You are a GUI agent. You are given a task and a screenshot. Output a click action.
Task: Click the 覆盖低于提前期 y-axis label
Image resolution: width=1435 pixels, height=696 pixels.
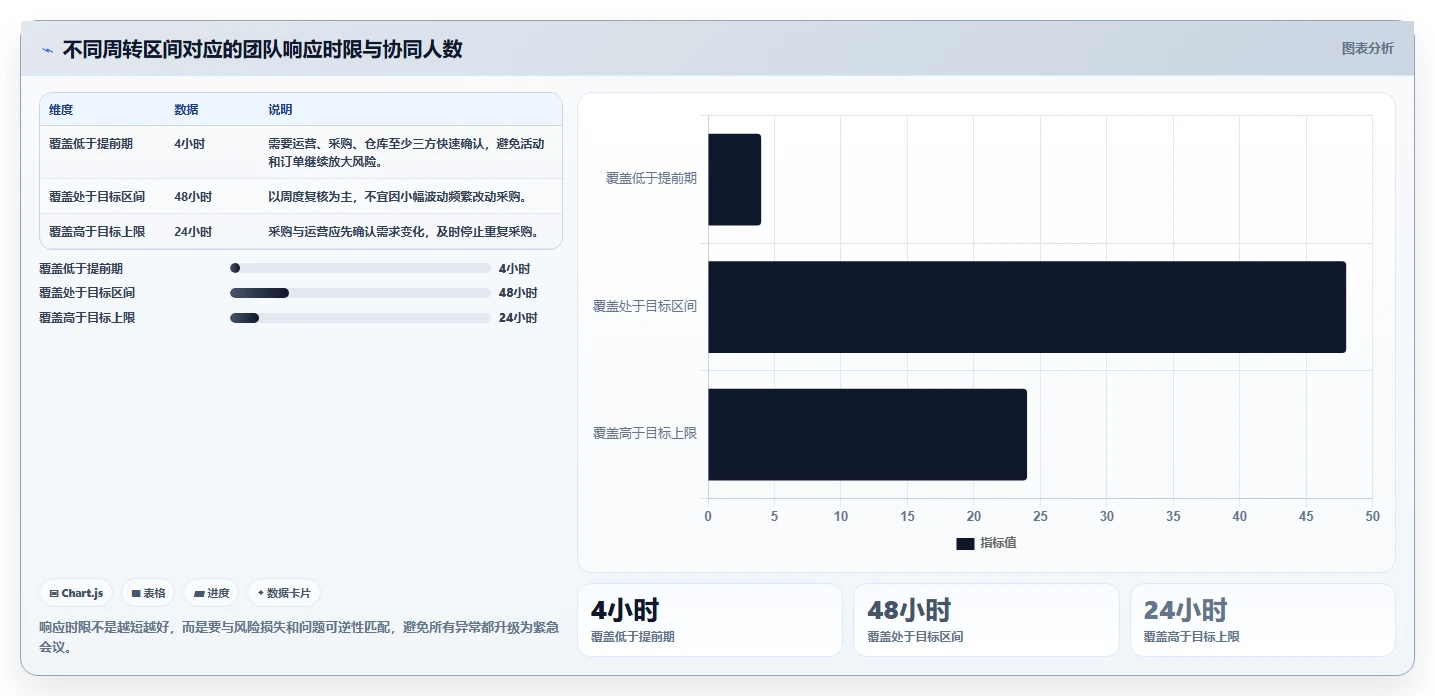(x=651, y=178)
